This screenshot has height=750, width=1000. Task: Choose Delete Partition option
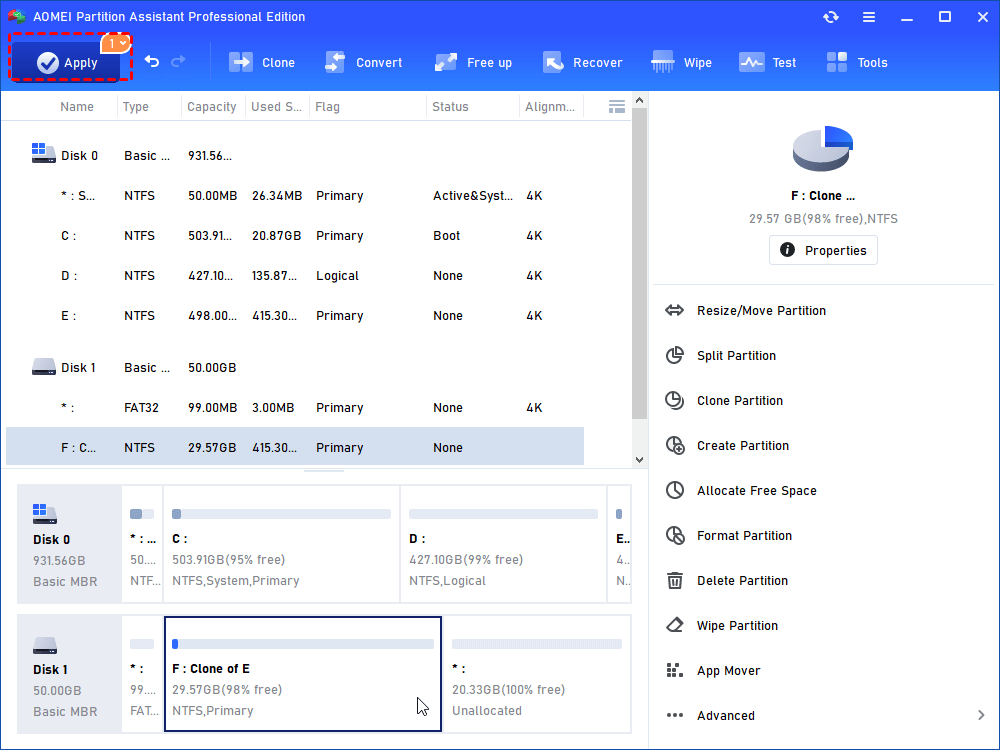(x=742, y=580)
